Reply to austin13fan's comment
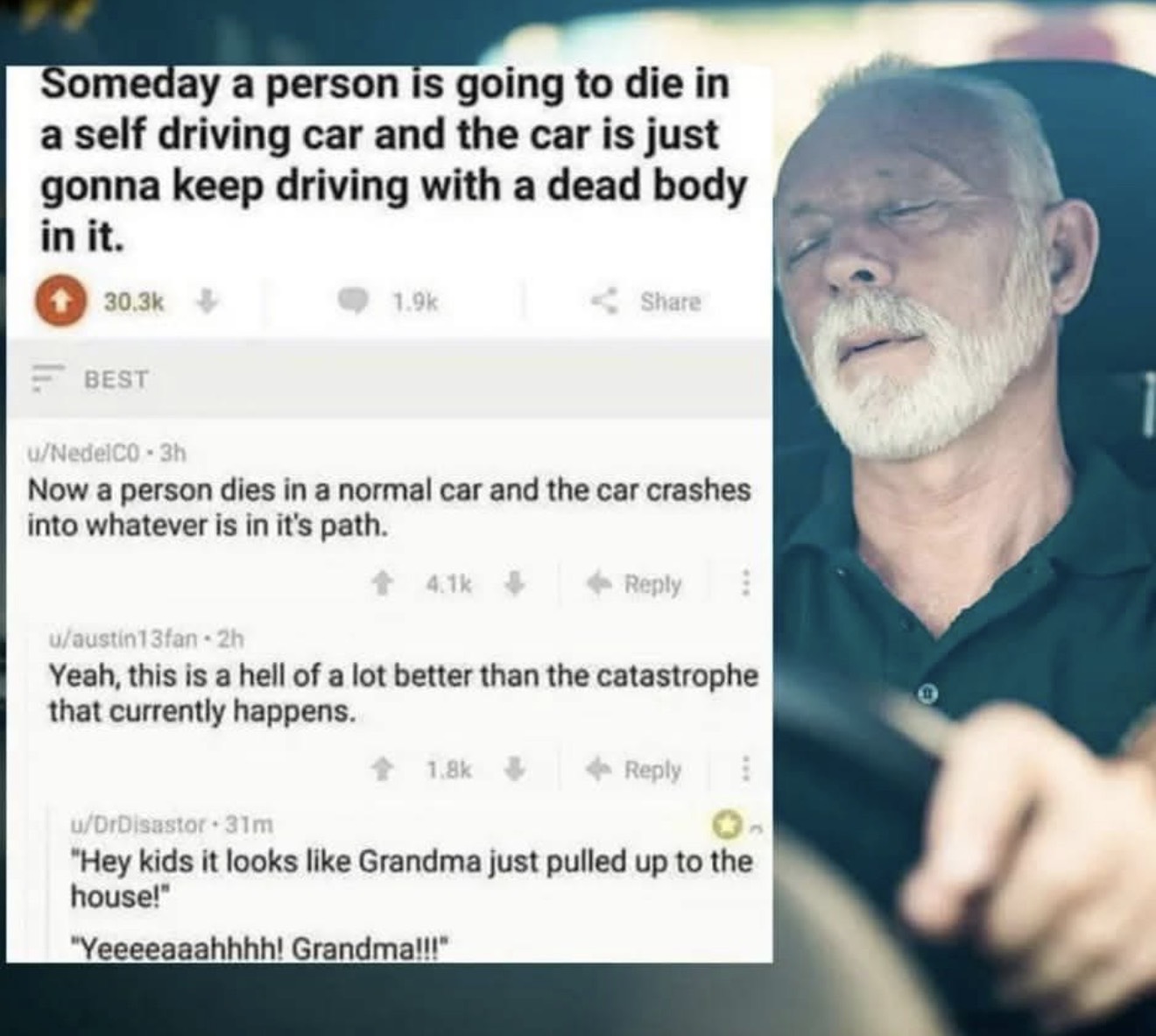Viewport: 1156px width, 1036px height. [x=634, y=770]
